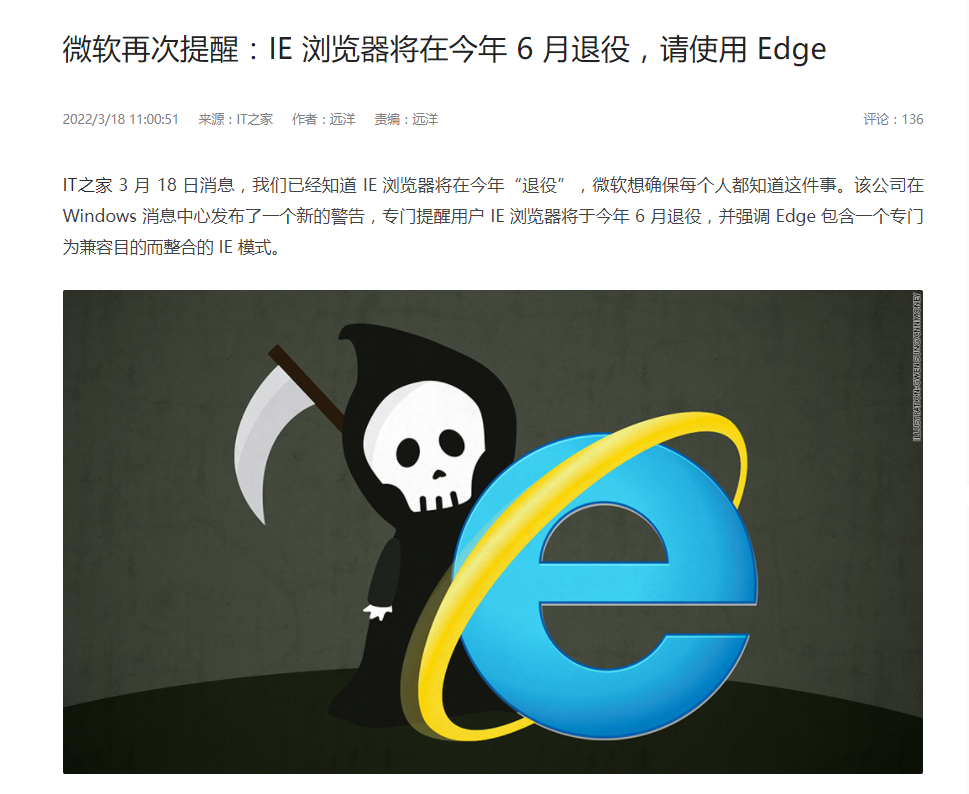Click the publish timestamp 2022/3/18 11:00:51

[x=121, y=119]
